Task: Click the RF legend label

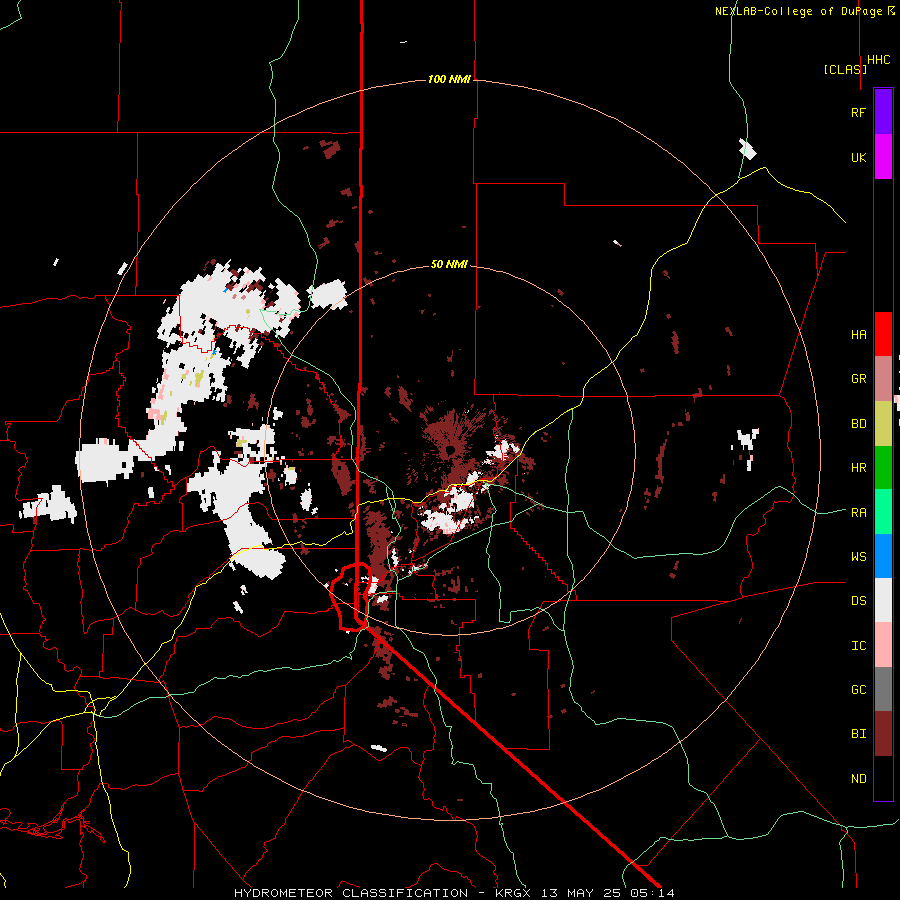Action: (858, 112)
